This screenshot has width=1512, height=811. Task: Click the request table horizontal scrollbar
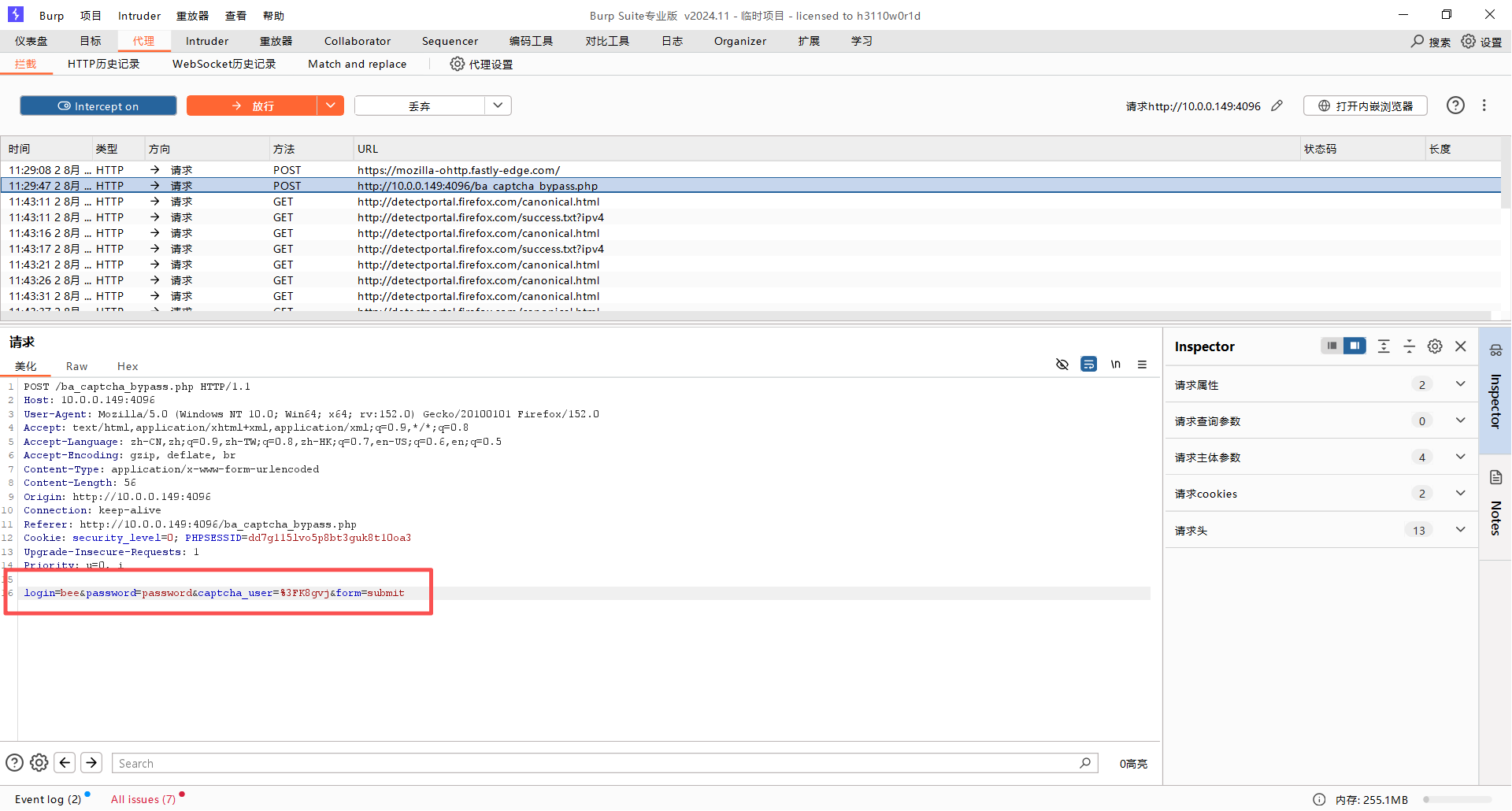744,315
